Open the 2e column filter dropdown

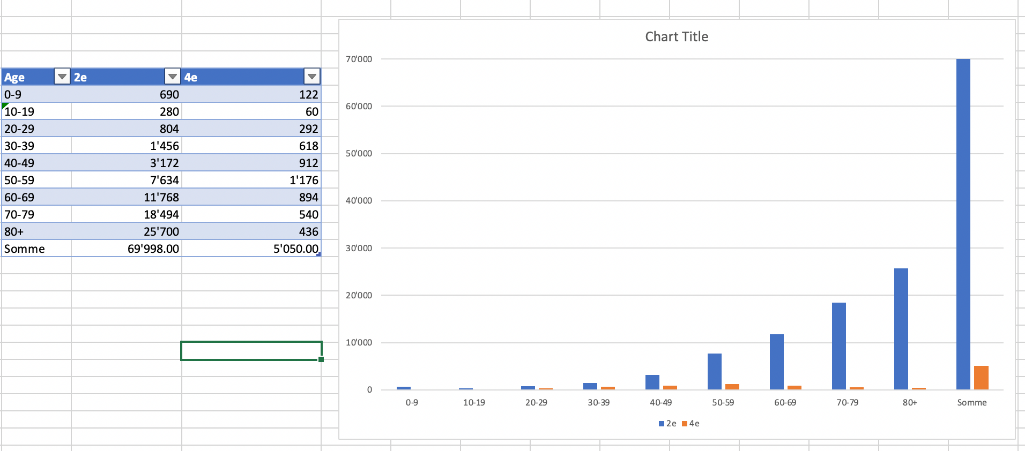(x=172, y=77)
